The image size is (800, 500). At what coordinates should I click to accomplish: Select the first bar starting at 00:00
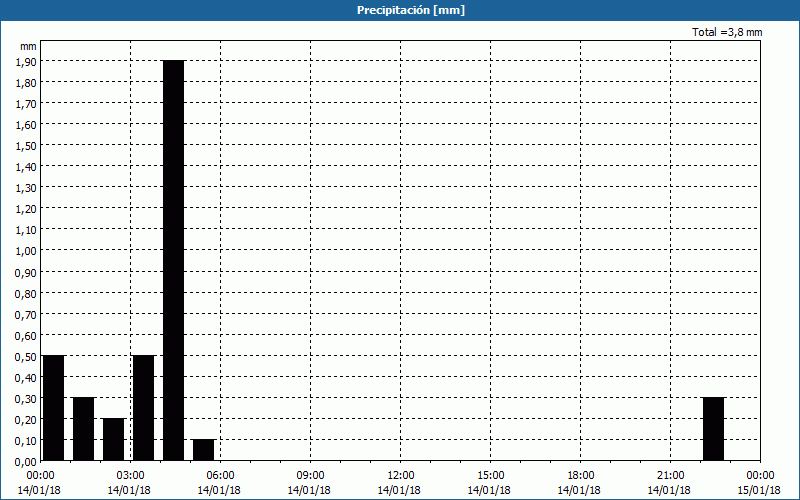[54, 408]
